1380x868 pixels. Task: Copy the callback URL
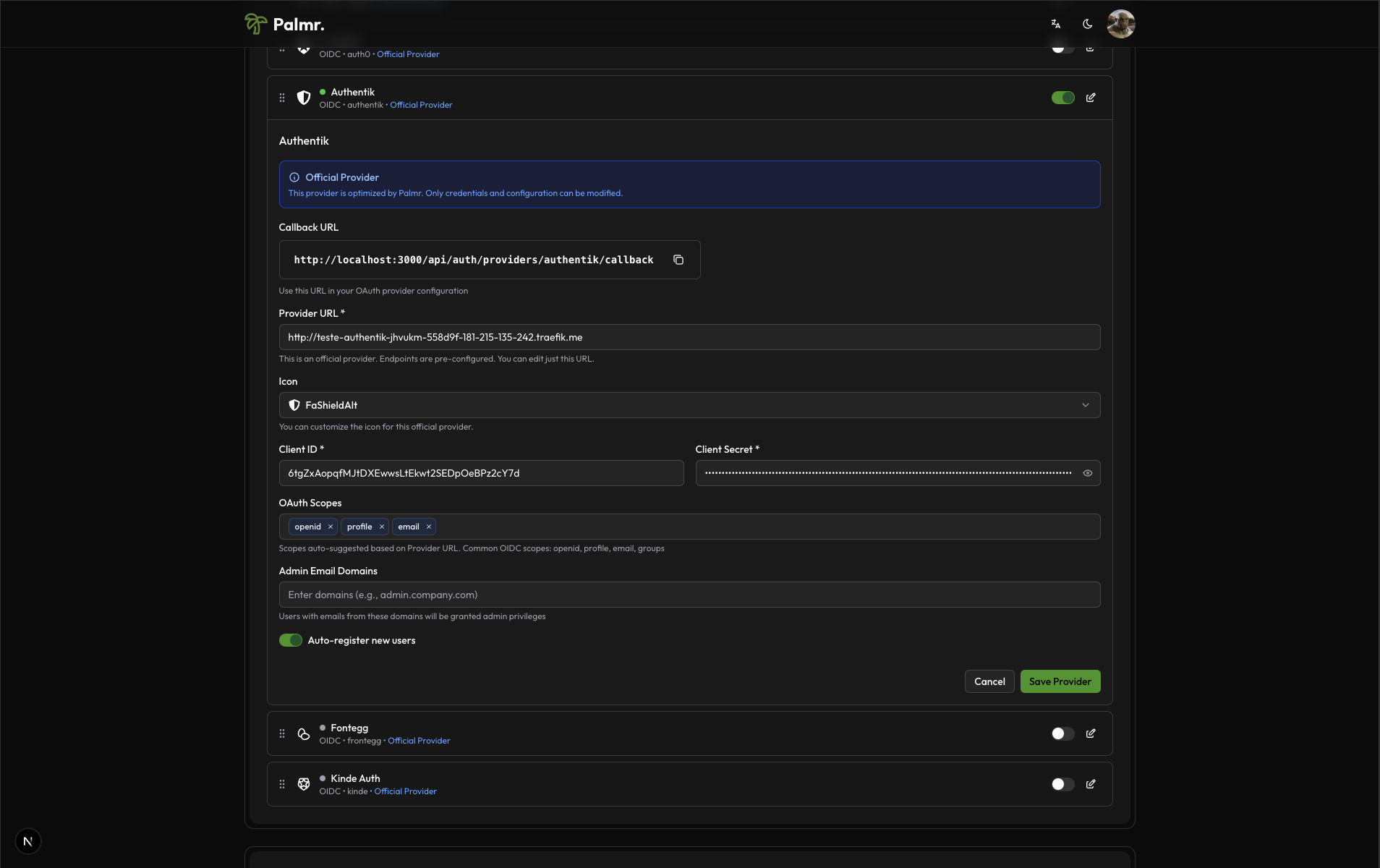pos(678,260)
